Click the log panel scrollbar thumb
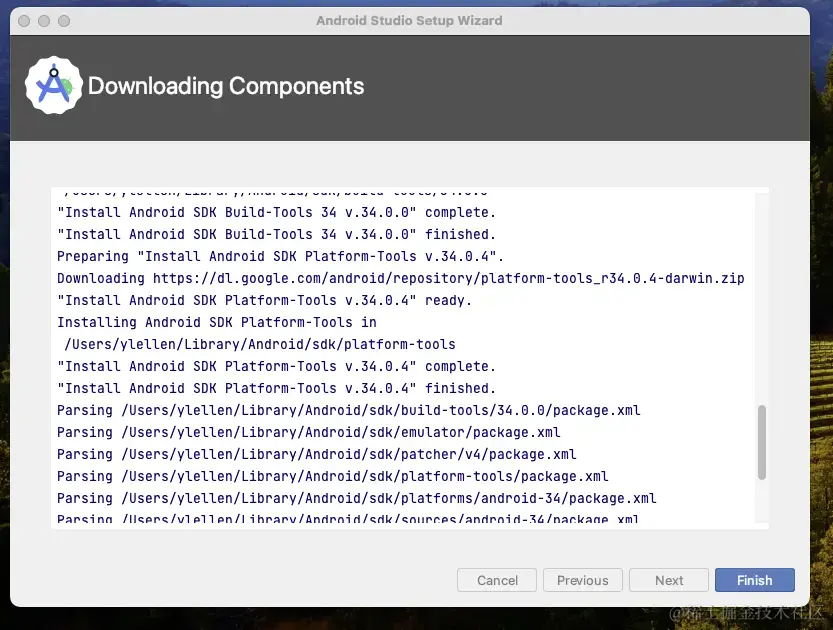The height and width of the screenshot is (630, 833). tap(762, 442)
